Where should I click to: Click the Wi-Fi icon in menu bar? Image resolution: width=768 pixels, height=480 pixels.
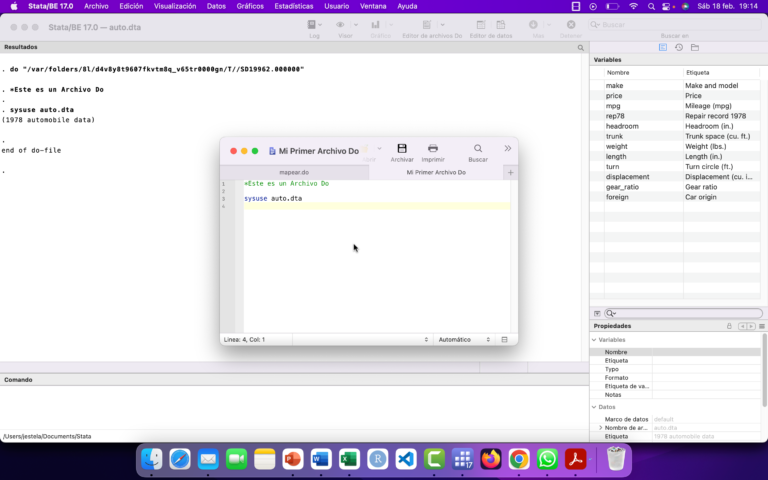point(633,6)
